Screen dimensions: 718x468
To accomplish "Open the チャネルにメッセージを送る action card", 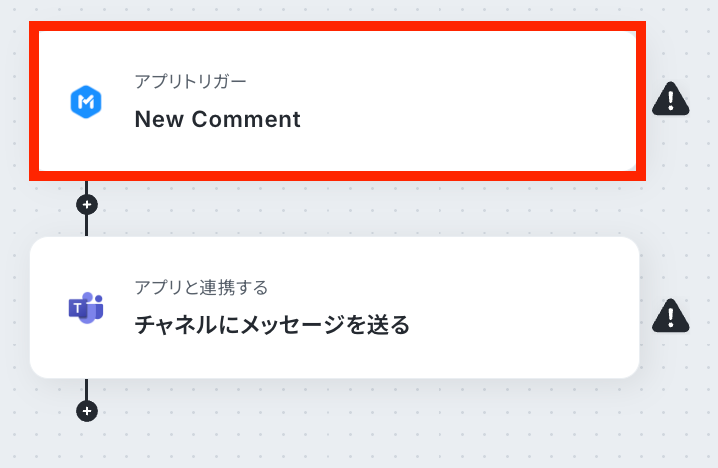I will pyautogui.click(x=336, y=307).
